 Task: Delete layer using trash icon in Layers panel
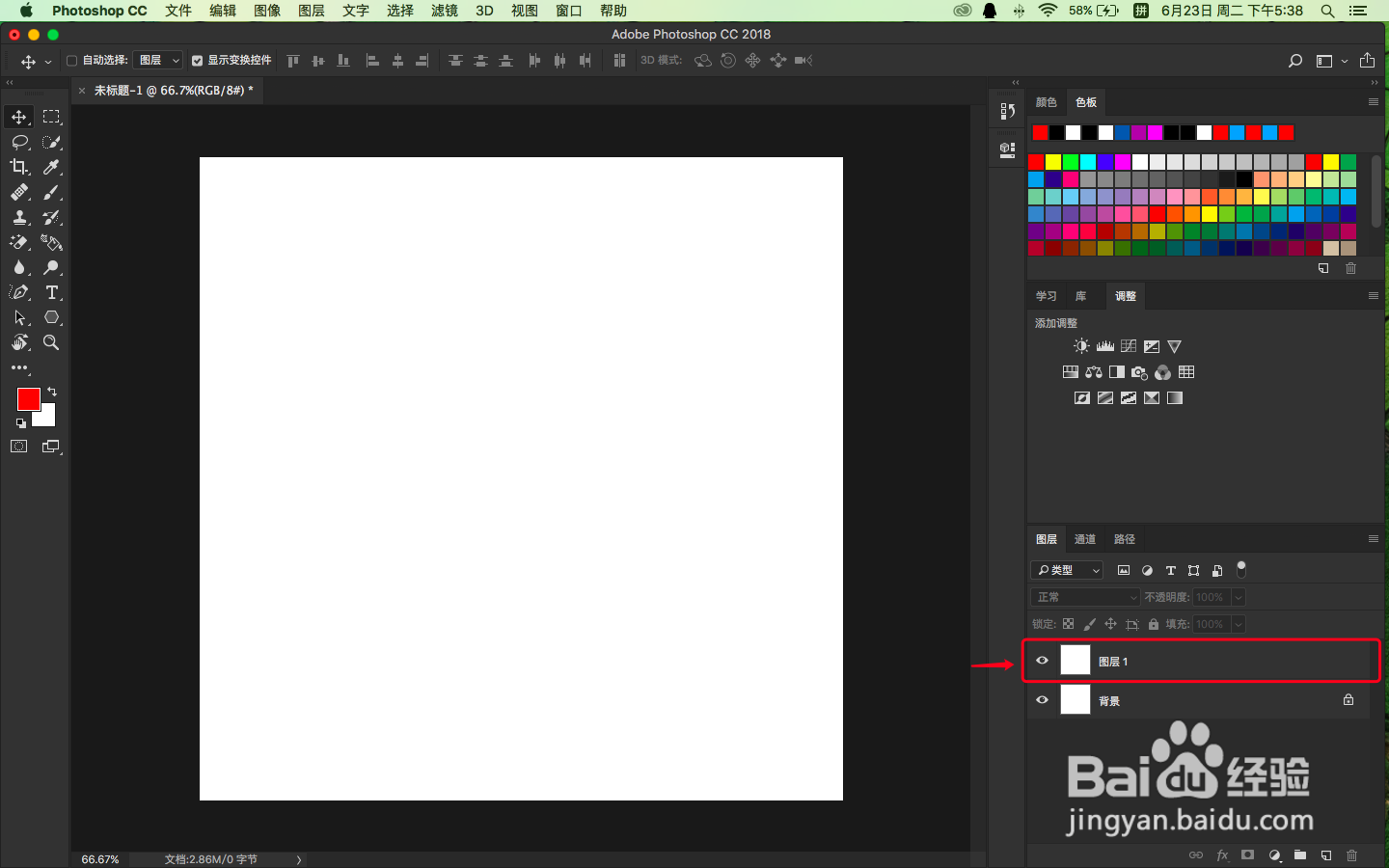coord(1351,855)
